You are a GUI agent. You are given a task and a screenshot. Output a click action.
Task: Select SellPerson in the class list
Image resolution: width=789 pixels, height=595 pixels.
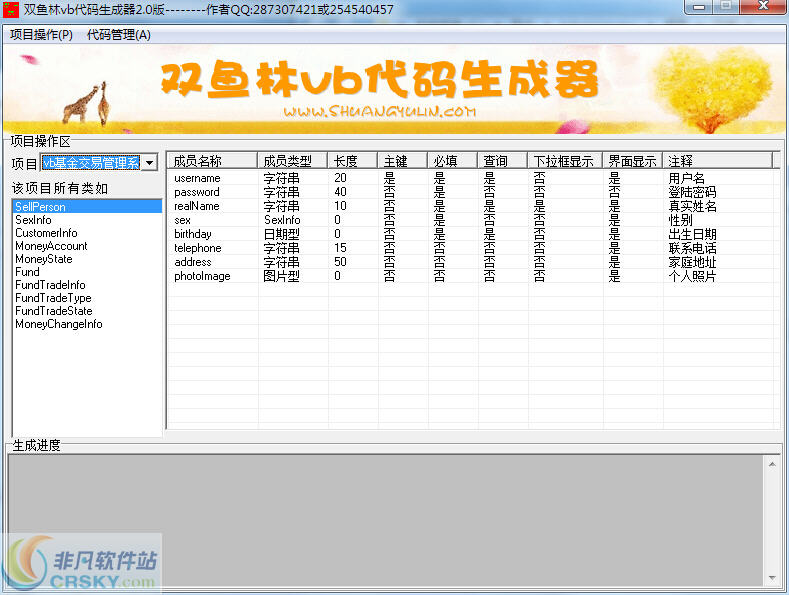[x=87, y=206]
